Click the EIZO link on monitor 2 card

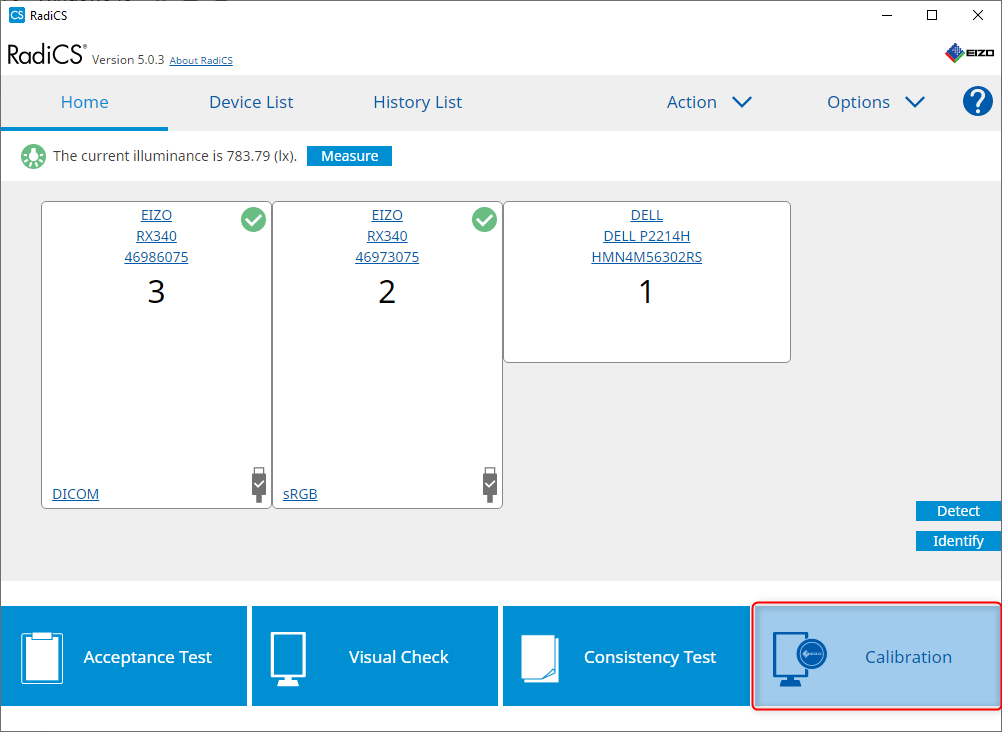(387, 215)
